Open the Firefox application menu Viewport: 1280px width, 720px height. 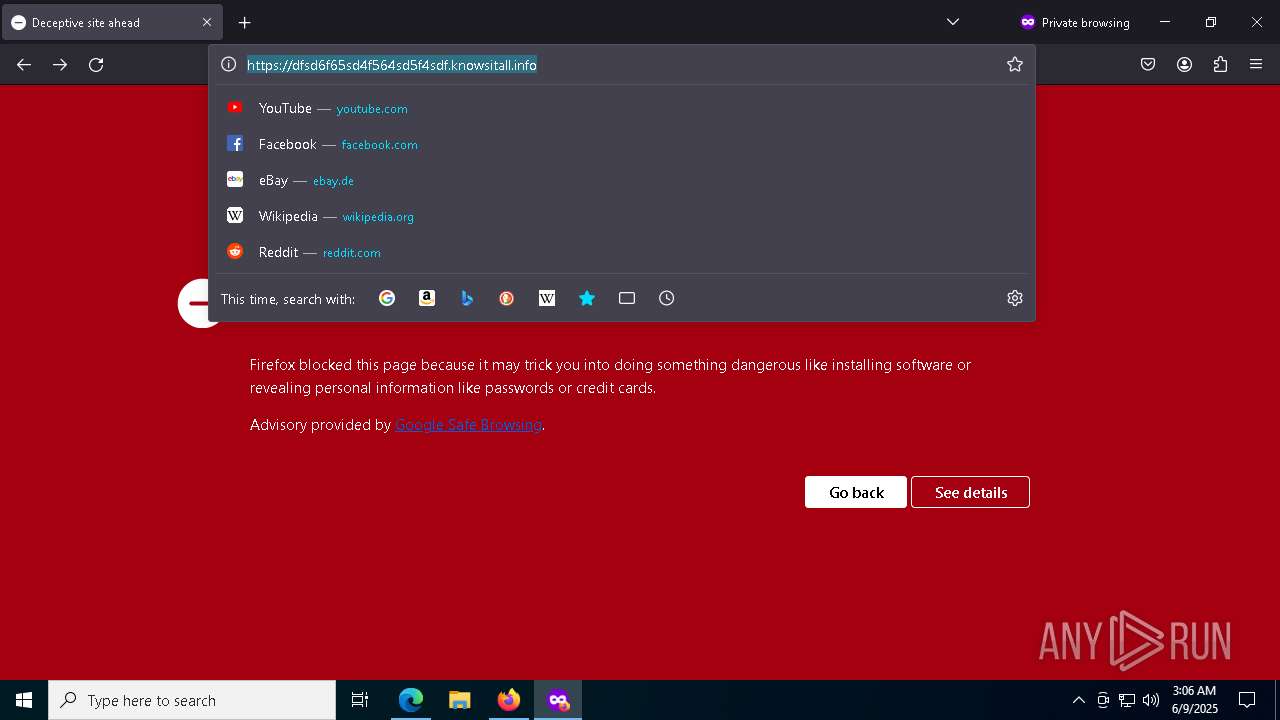(1256, 64)
